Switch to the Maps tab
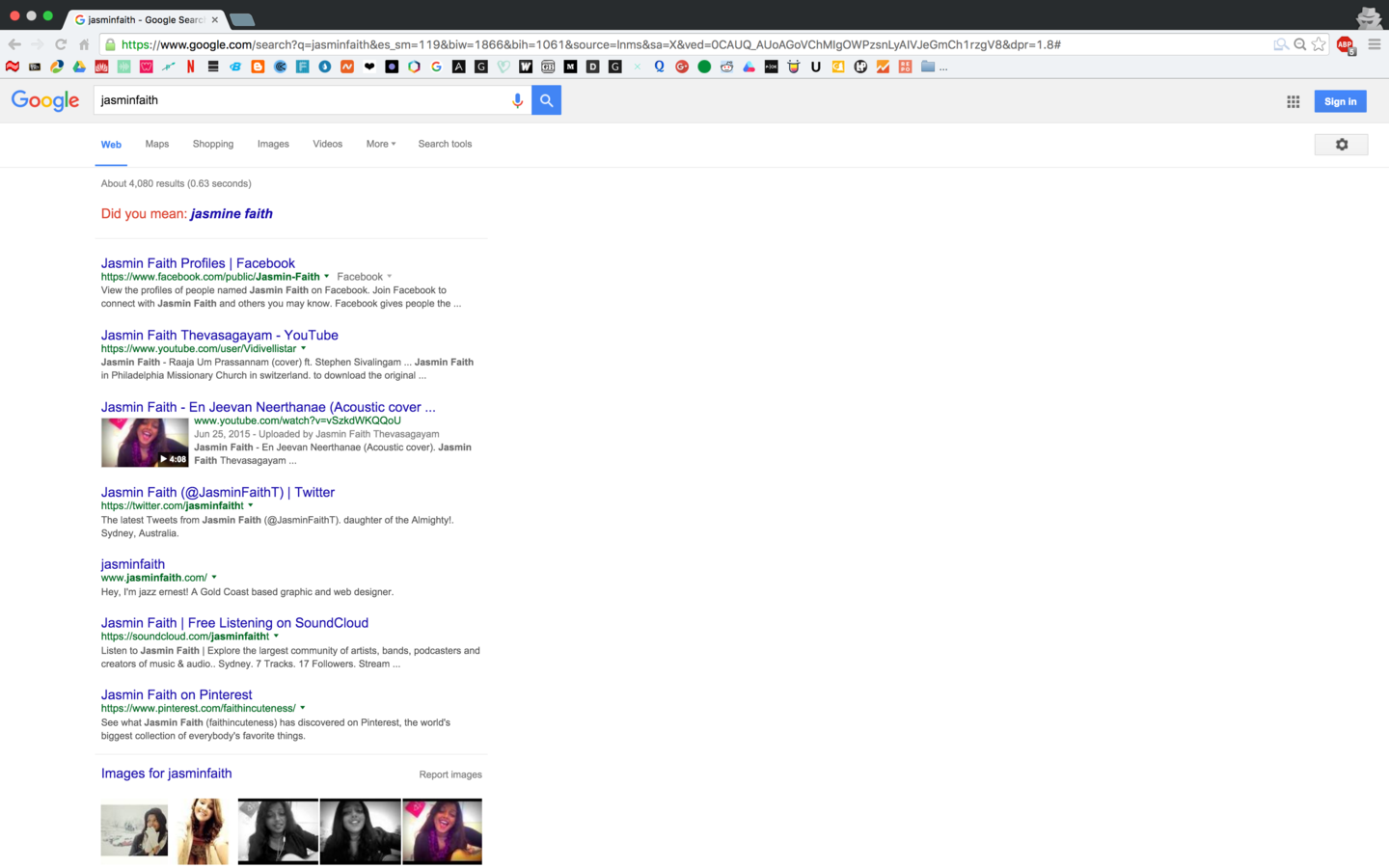 tap(157, 144)
